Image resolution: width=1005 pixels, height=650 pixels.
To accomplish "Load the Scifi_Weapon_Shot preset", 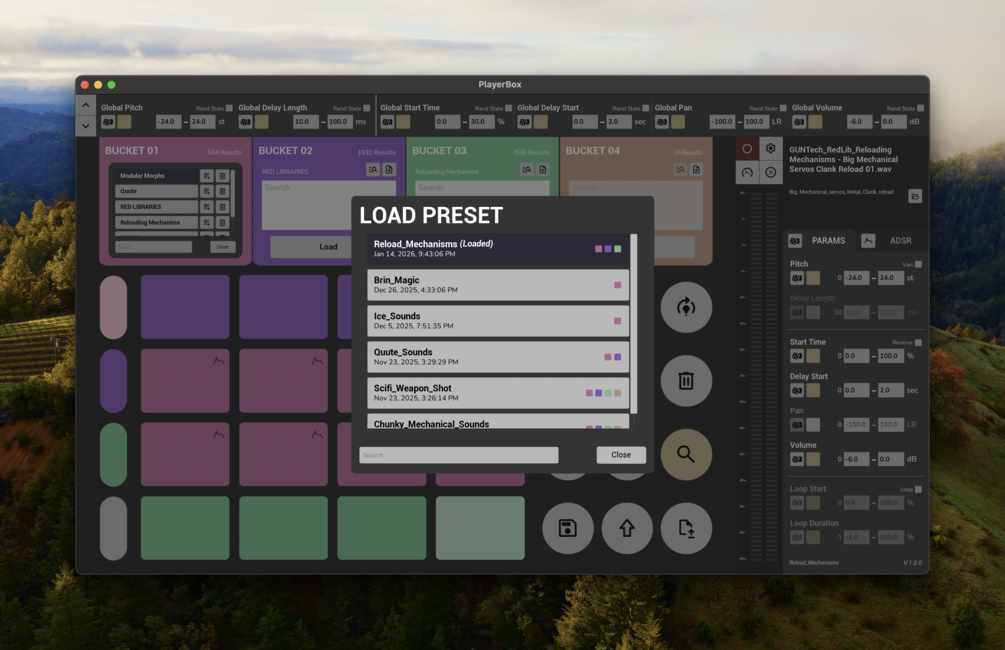I will [498, 392].
